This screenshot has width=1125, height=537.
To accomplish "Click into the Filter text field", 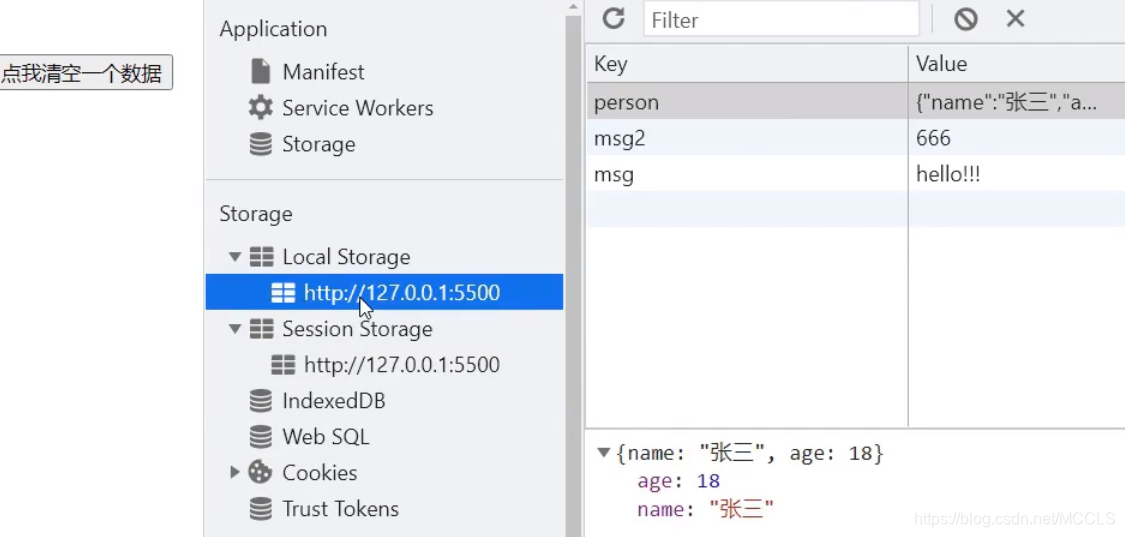I will 780,19.
